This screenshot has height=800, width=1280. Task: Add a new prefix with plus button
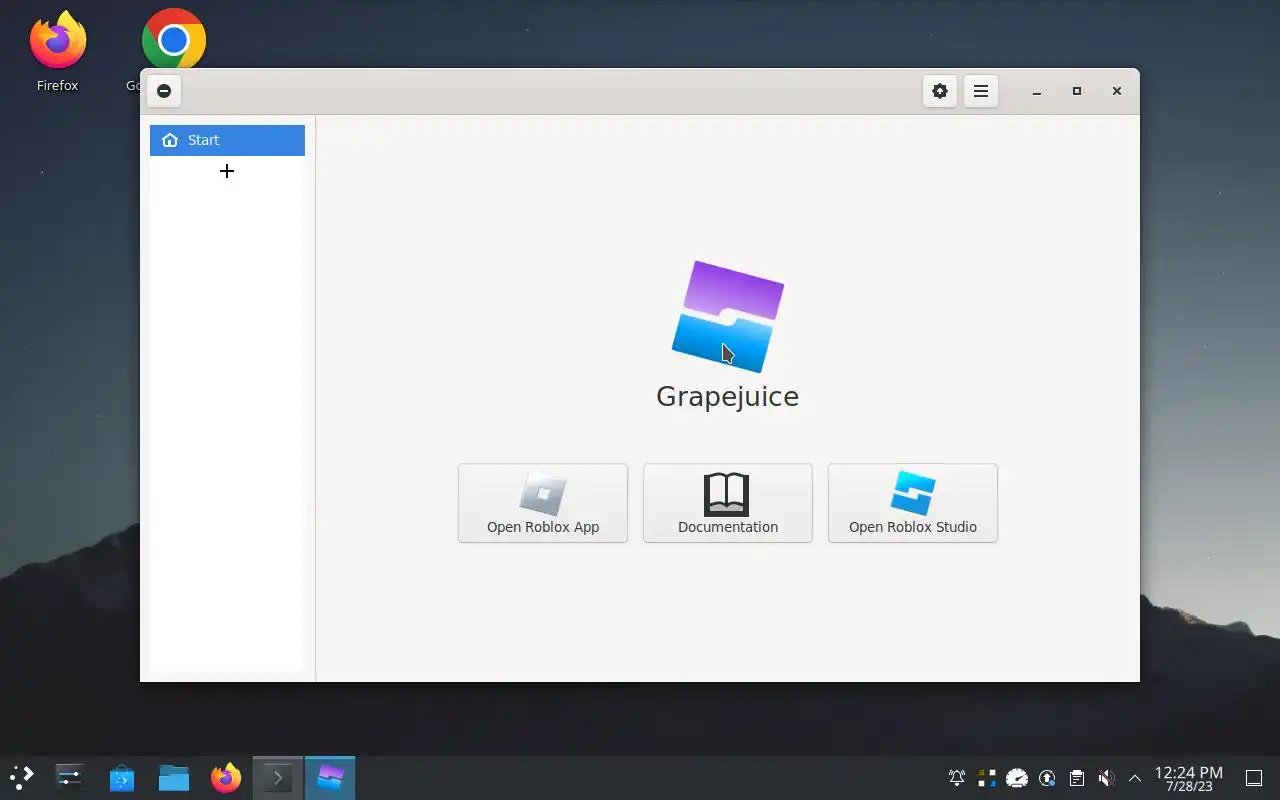coord(227,171)
